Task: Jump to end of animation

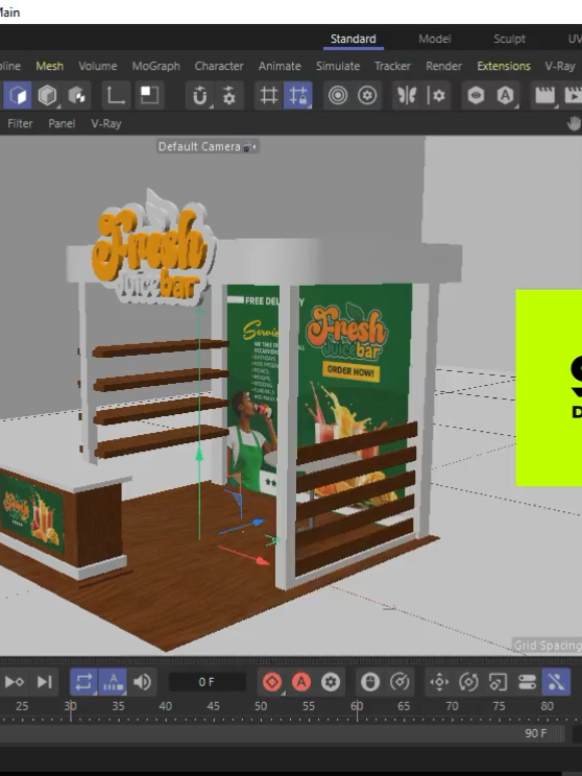Action: (x=45, y=681)
